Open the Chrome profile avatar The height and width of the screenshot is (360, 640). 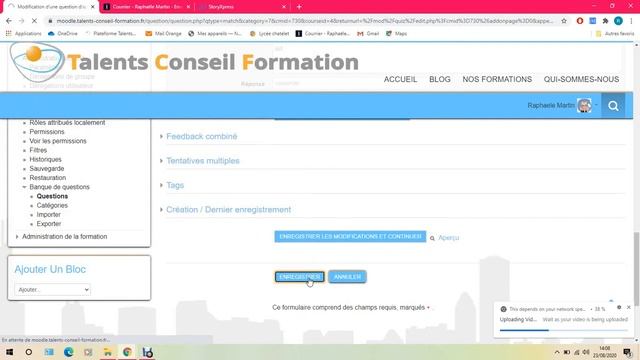pos(618,21)
